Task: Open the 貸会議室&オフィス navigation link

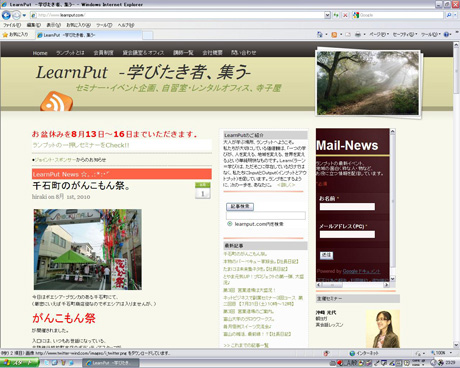Action: click(143, 53)
